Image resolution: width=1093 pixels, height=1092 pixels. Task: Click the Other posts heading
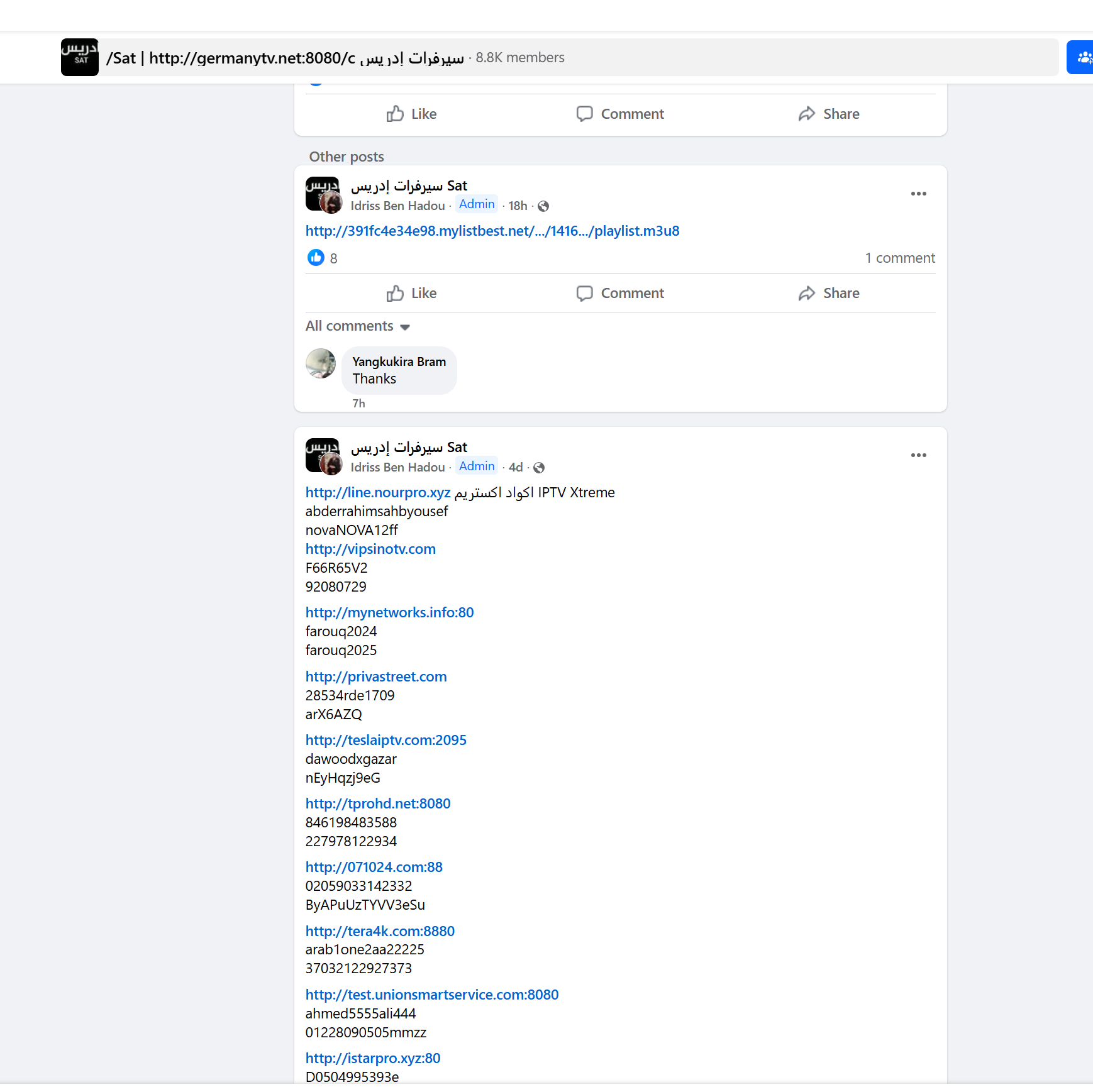347,157
